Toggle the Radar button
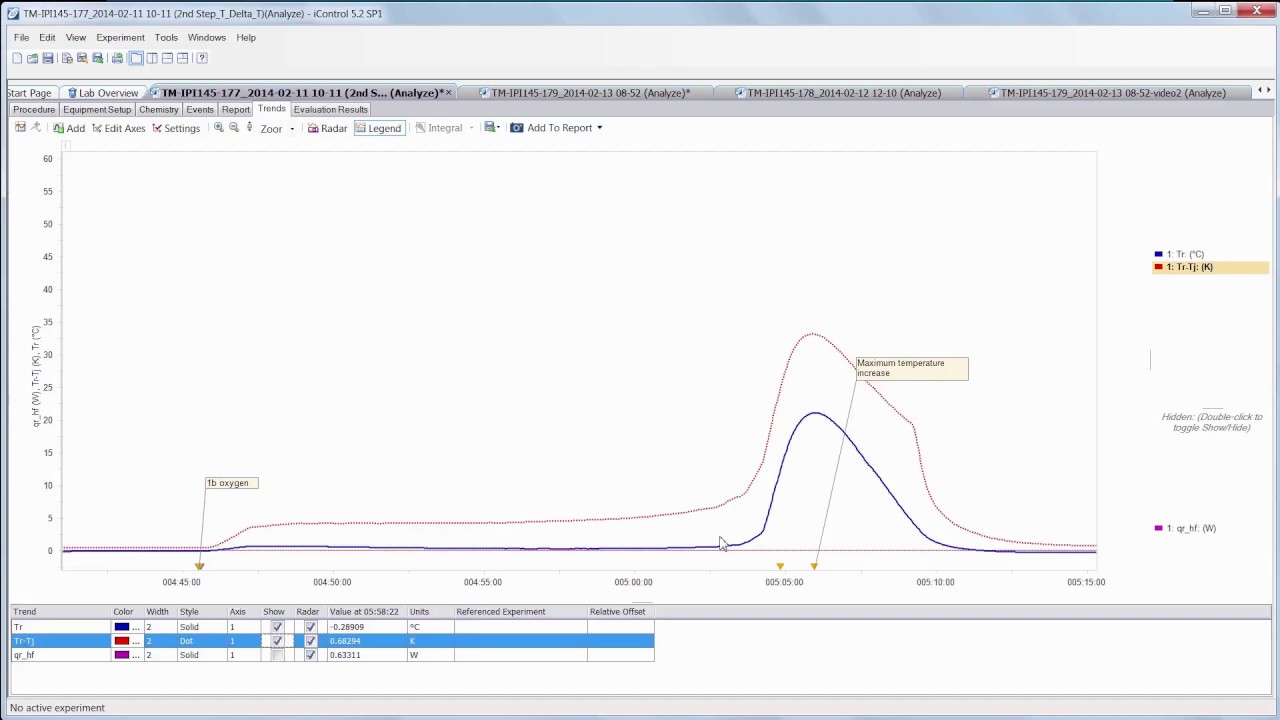 pyautogui.click(x=327, y=128)
